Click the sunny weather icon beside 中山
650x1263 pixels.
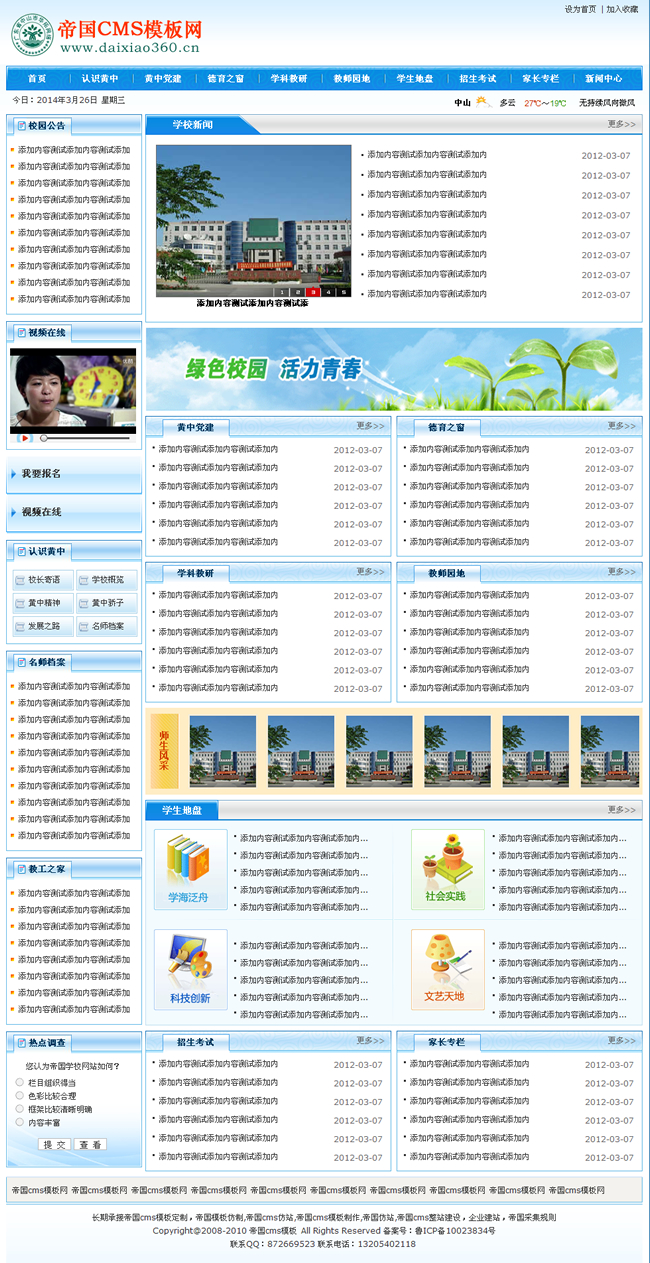(x=483, y=102)
